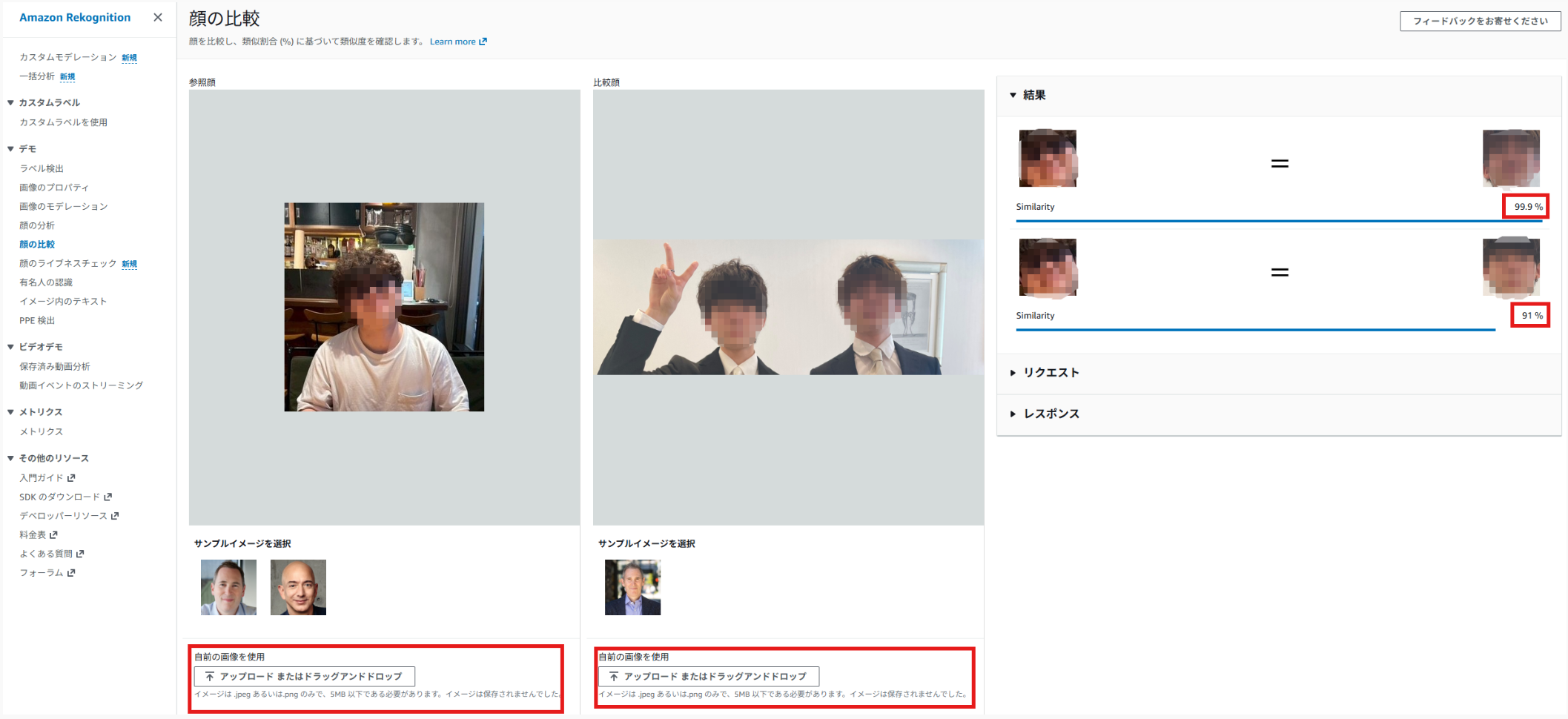This screenshot has width=1568, height=719.
Task: Open 顔のライブネスチェック demo
Action: [x=68, y=263]
